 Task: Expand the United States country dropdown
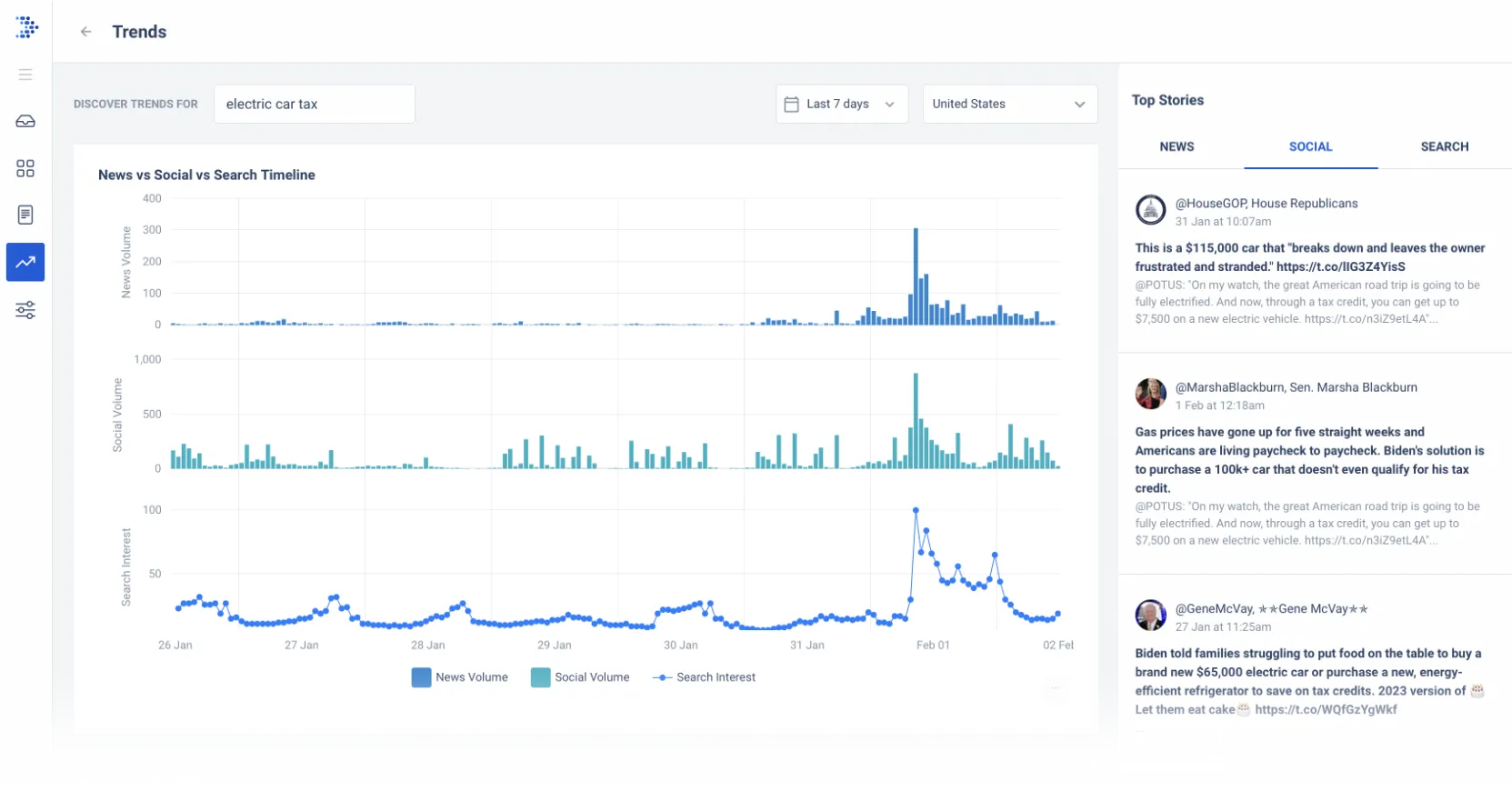click(x=1010, y=104)
